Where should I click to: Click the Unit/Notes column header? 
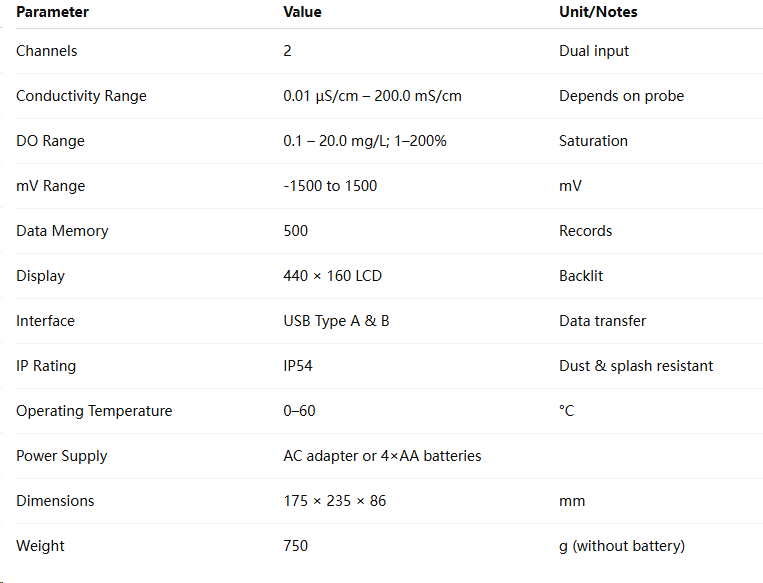(x=598, y=12)
